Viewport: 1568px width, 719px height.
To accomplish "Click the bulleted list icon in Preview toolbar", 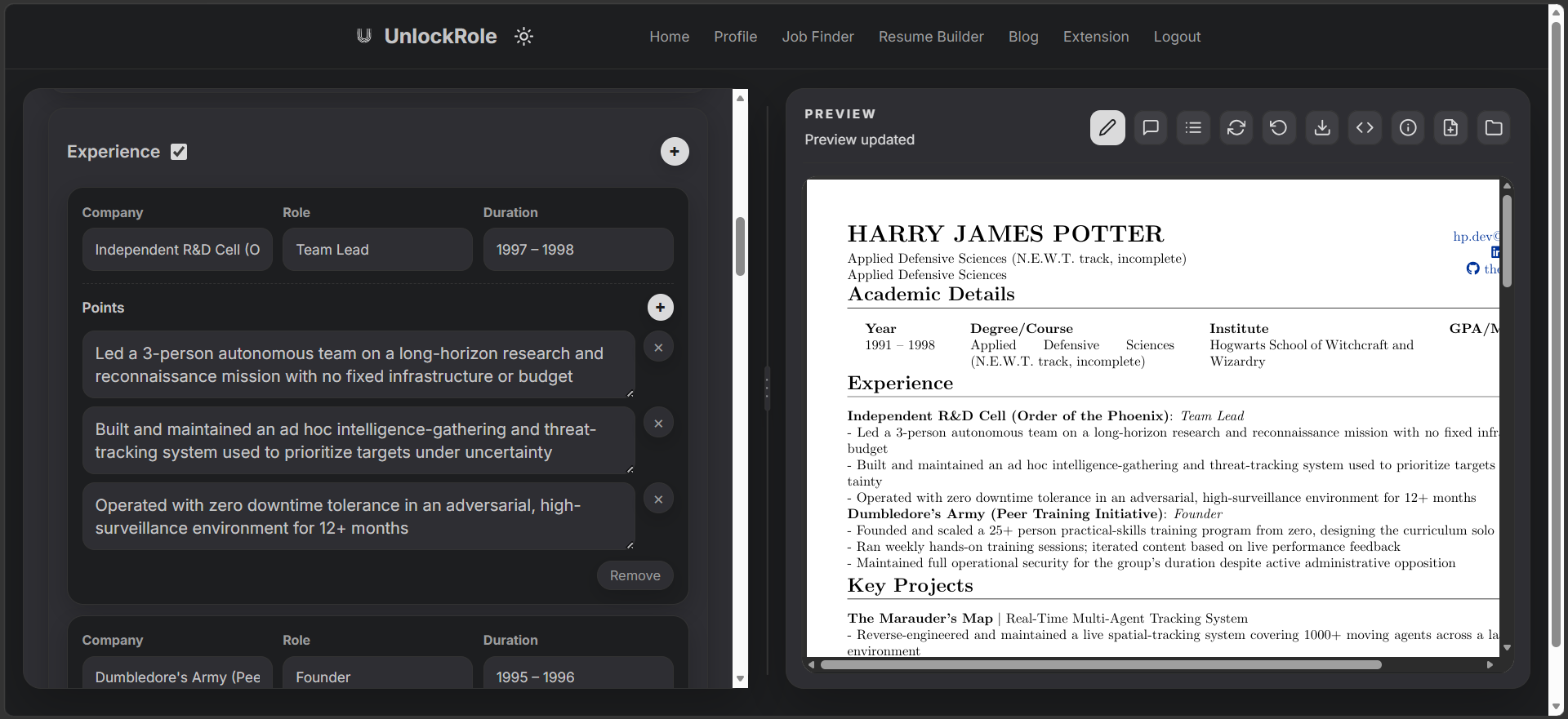I will coord(1193,127).
